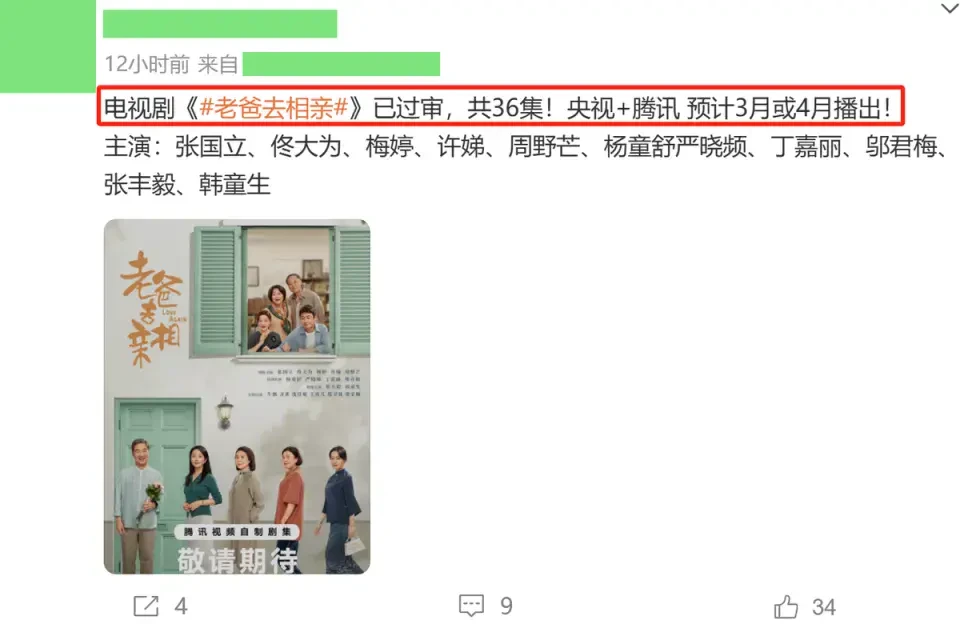
Task: Click the redacted source after 来自
Action: 341,64
